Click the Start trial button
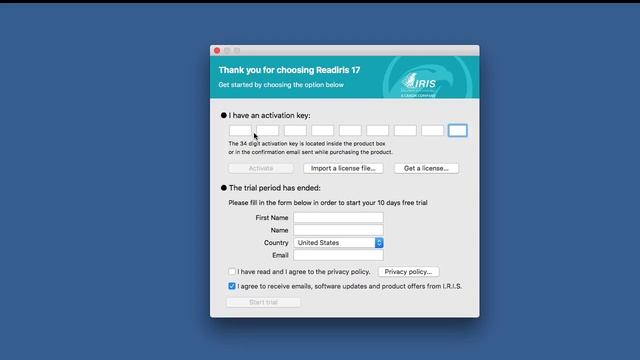 pos(263,302)
